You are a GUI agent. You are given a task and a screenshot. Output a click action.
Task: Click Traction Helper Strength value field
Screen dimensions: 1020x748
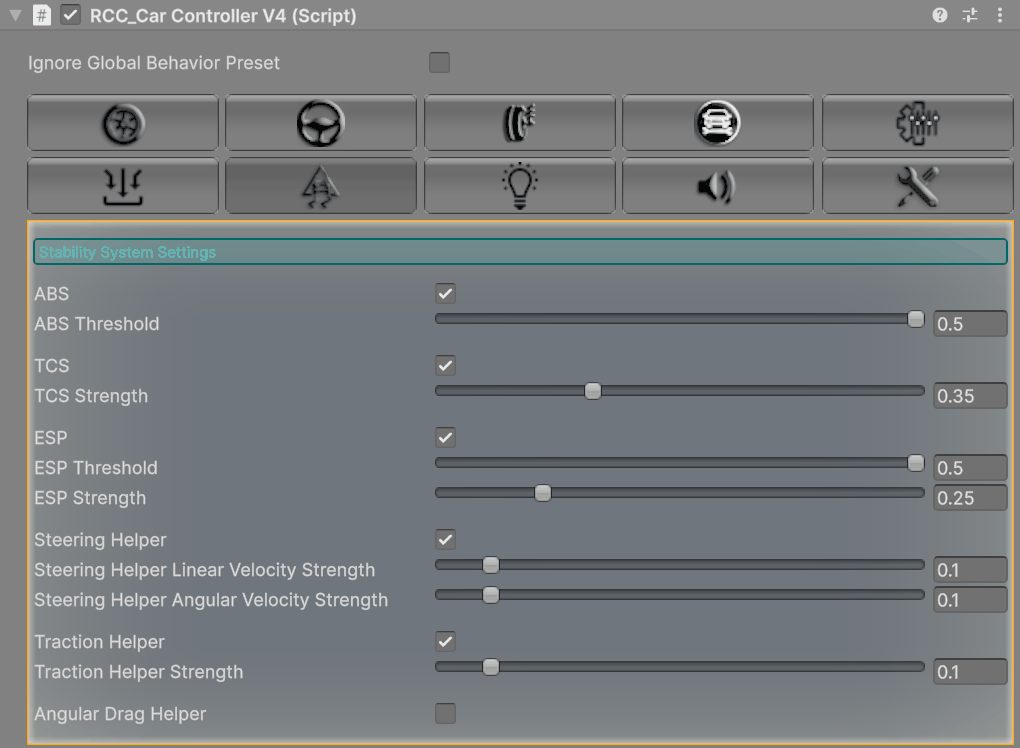click(970, 672)
